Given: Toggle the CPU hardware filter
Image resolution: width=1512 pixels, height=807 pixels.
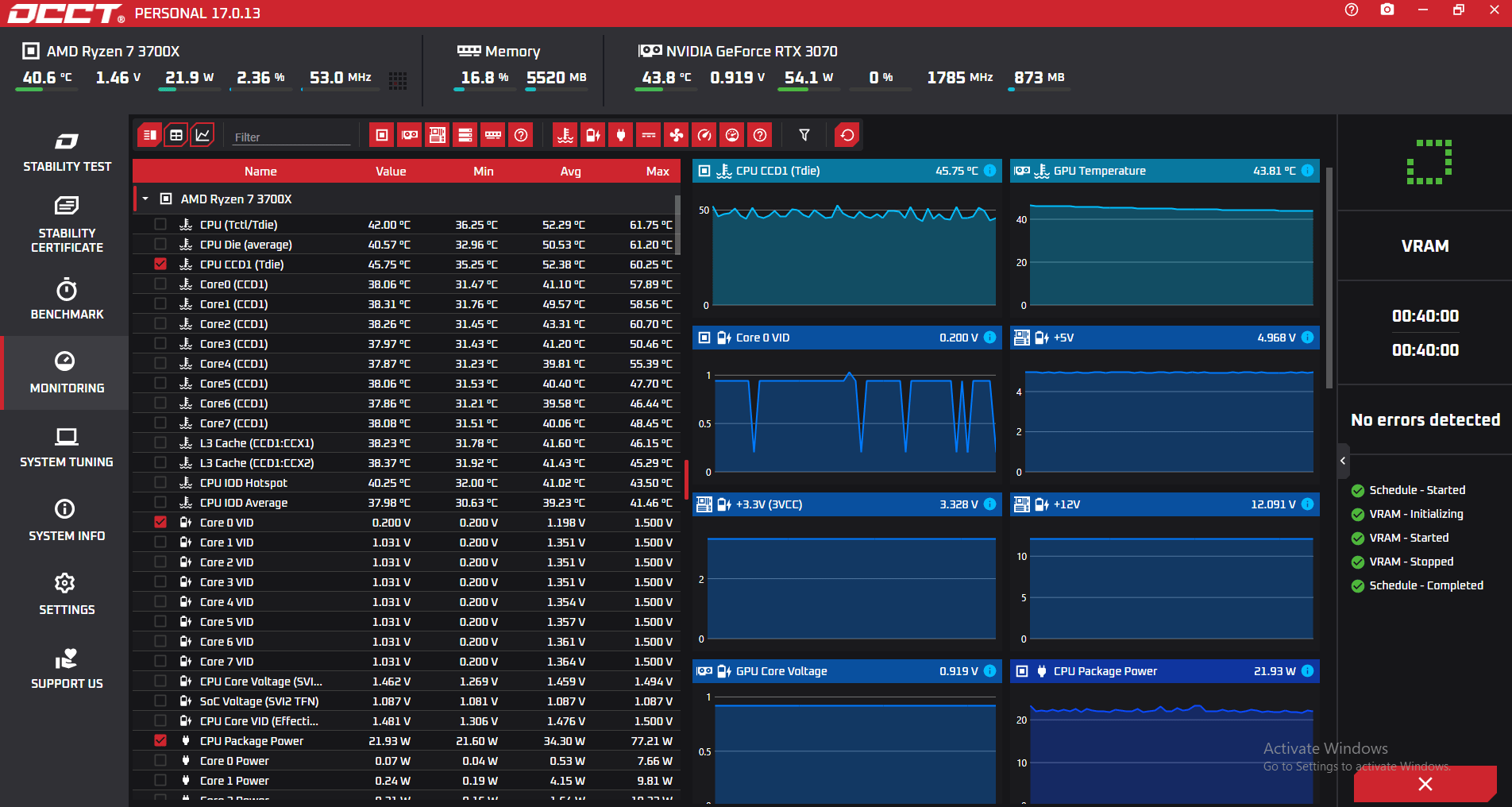Looking at the screenshot, I should coord(382,135).
